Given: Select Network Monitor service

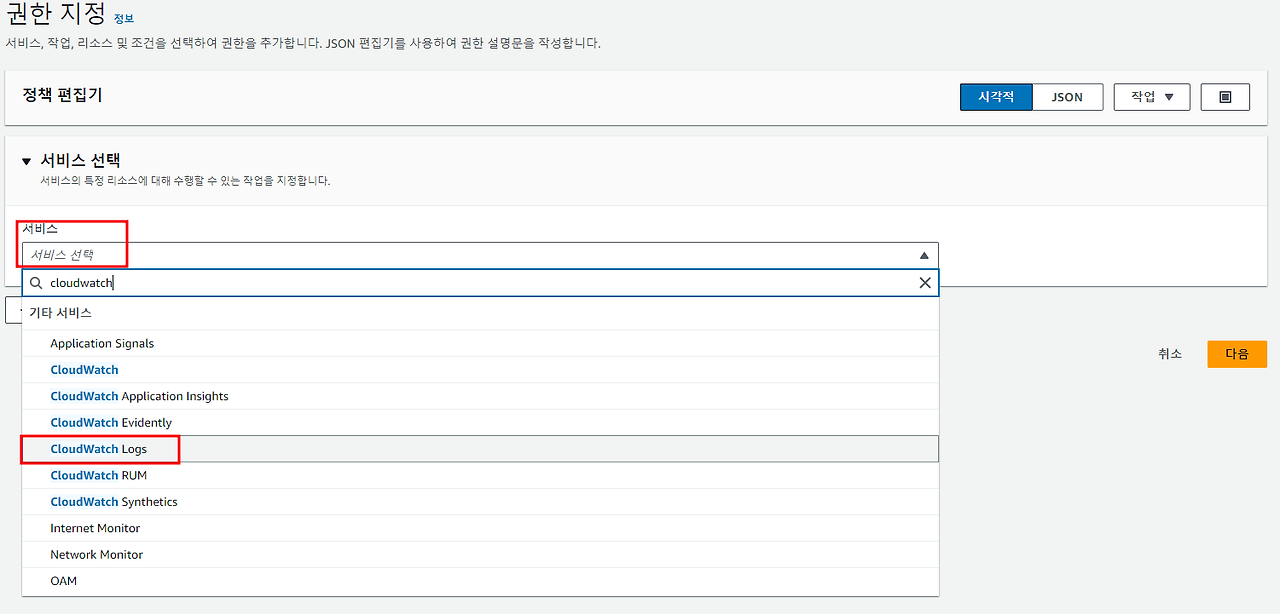Looking at the screenshot, I should point(480,554).
